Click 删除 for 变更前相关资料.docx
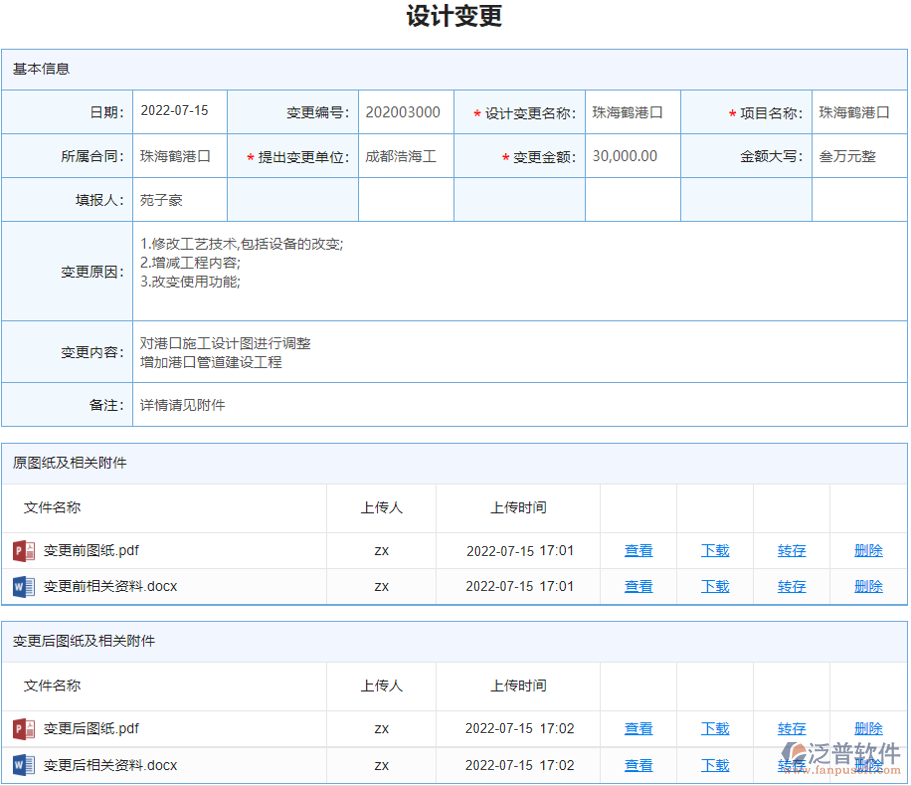Viewport: 911px width, 786px height. point(868,586)
